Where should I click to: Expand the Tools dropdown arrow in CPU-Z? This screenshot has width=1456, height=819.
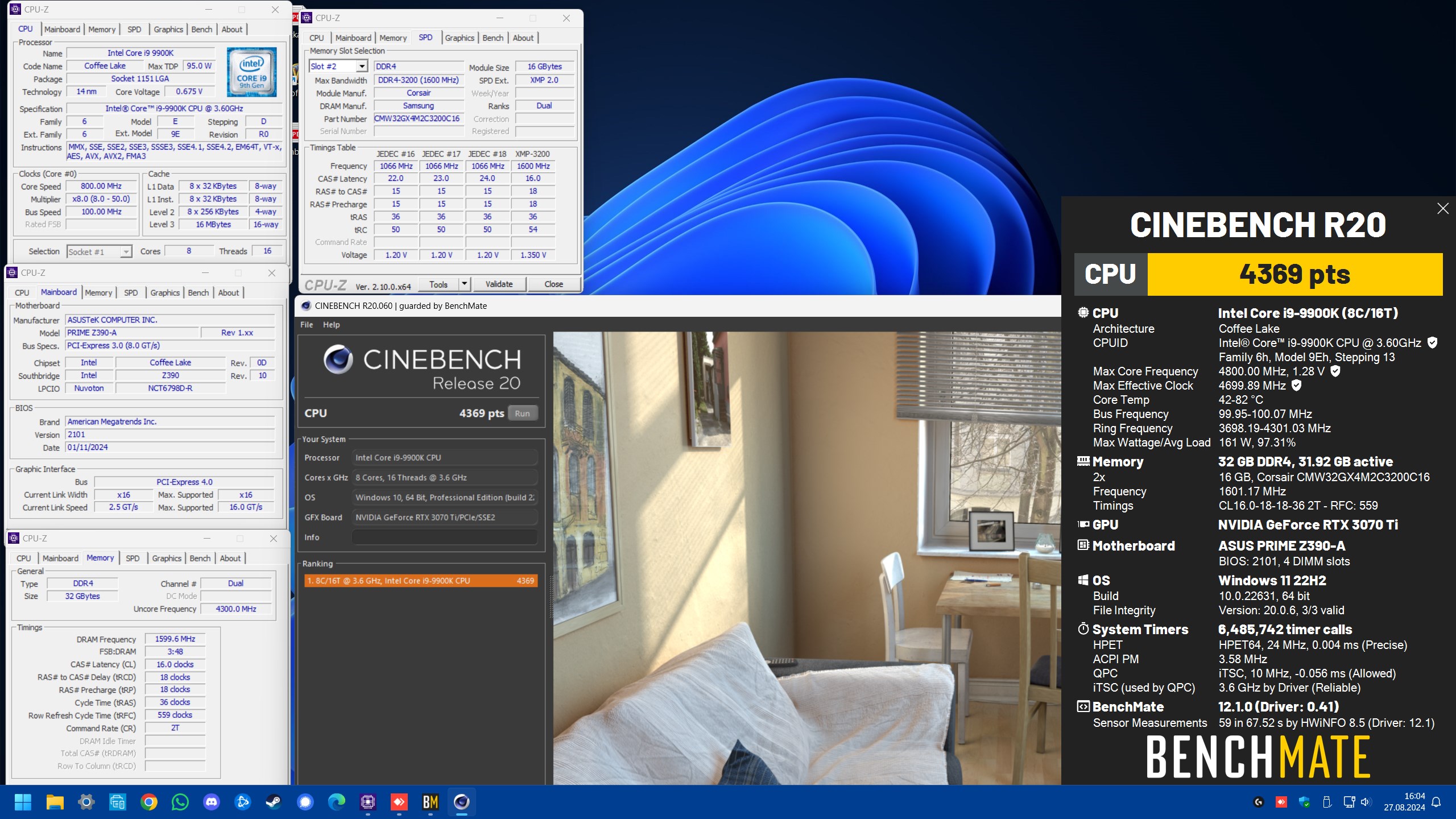pos(465,284)
